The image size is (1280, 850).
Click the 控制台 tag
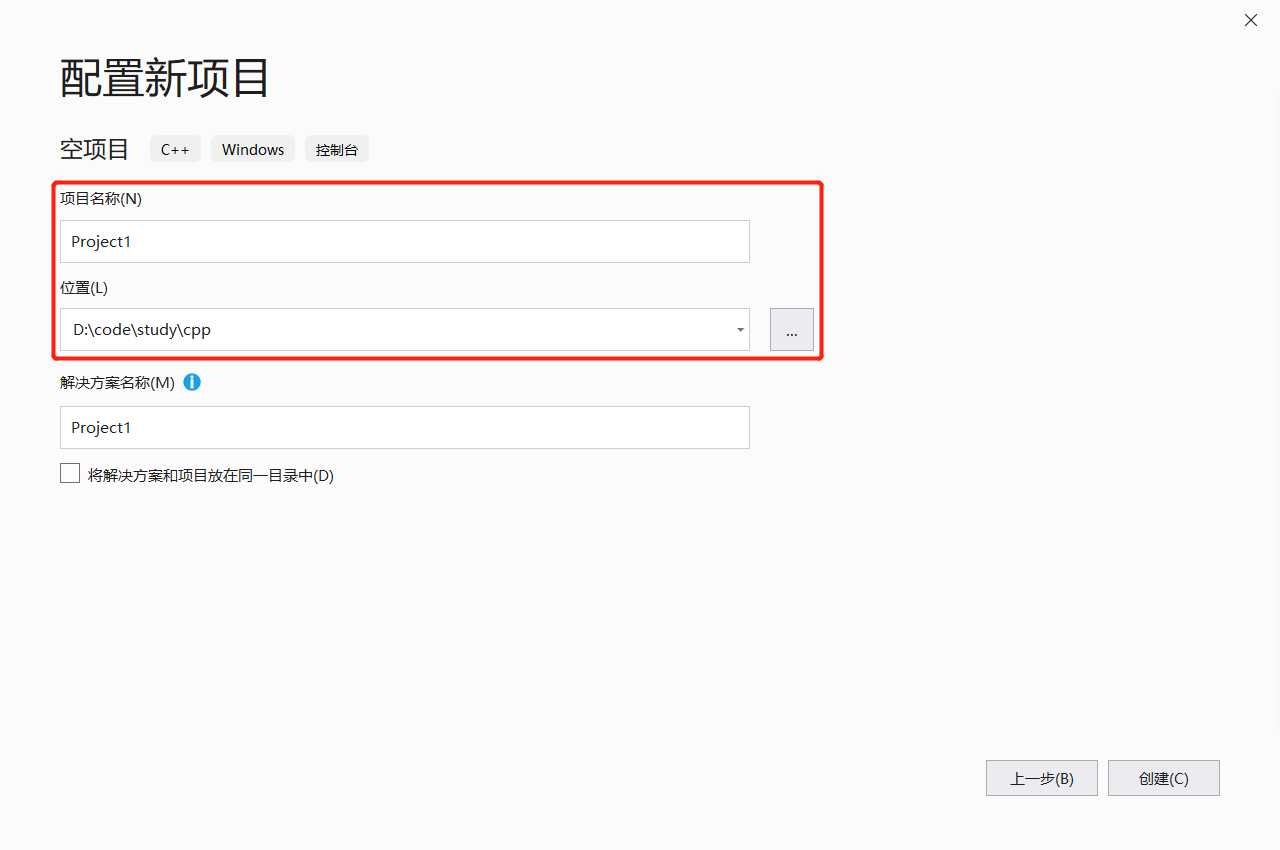point(337,149)
